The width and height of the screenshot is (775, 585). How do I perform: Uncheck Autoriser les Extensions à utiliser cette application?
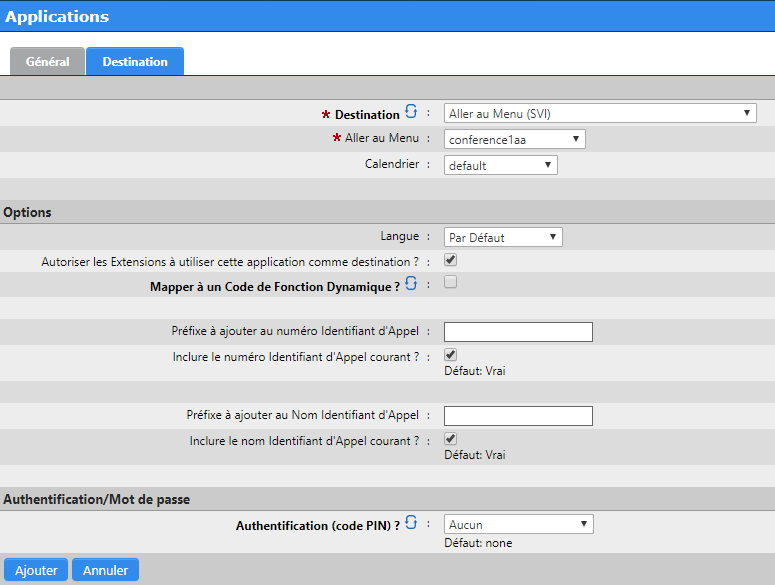pyautogui.click(x=450, y=260)
